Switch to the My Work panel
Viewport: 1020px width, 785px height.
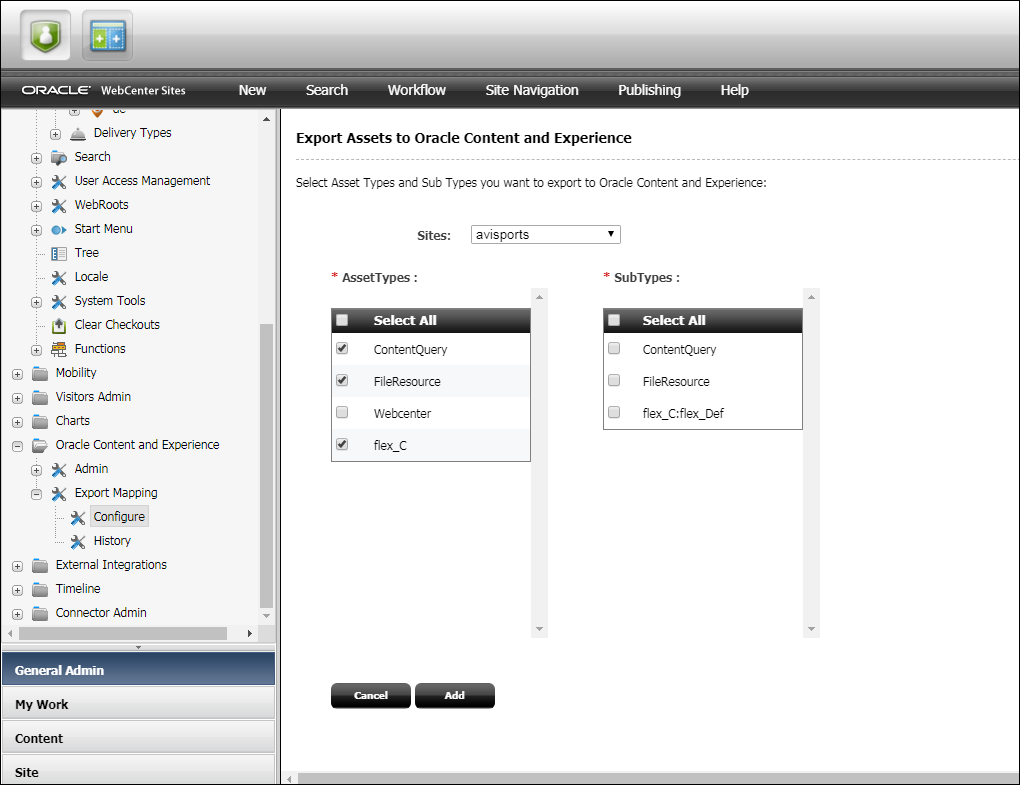coord(139,704)
